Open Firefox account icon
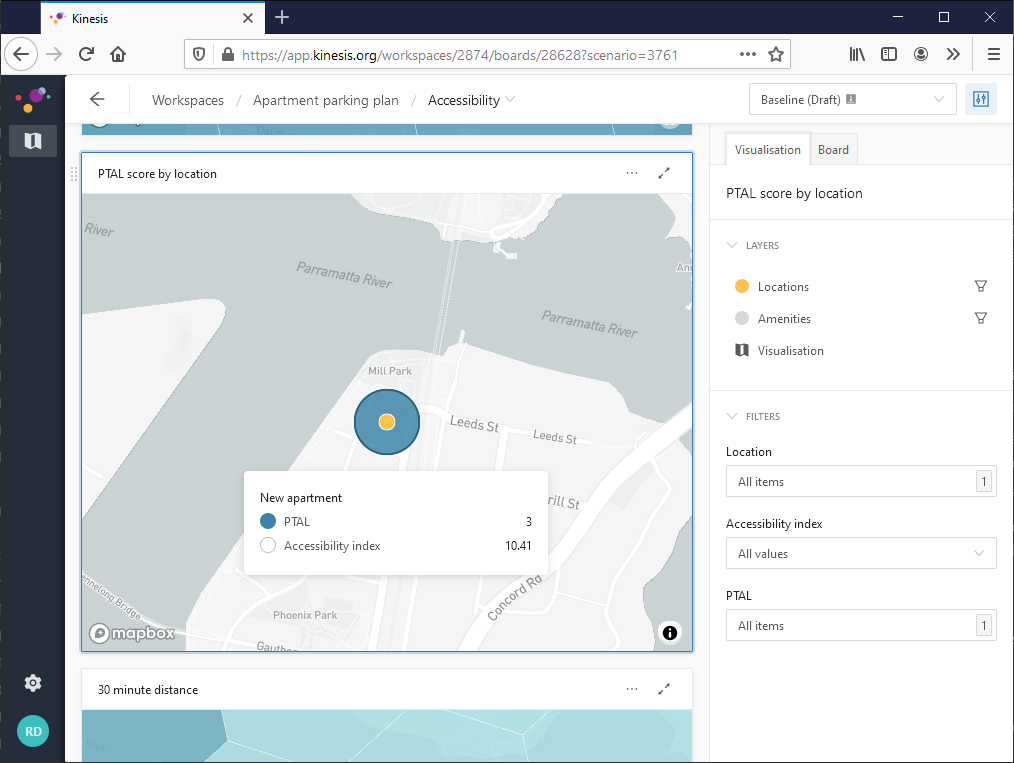Viewport: 1014px width, 763px height. click(x=921, y=54)
